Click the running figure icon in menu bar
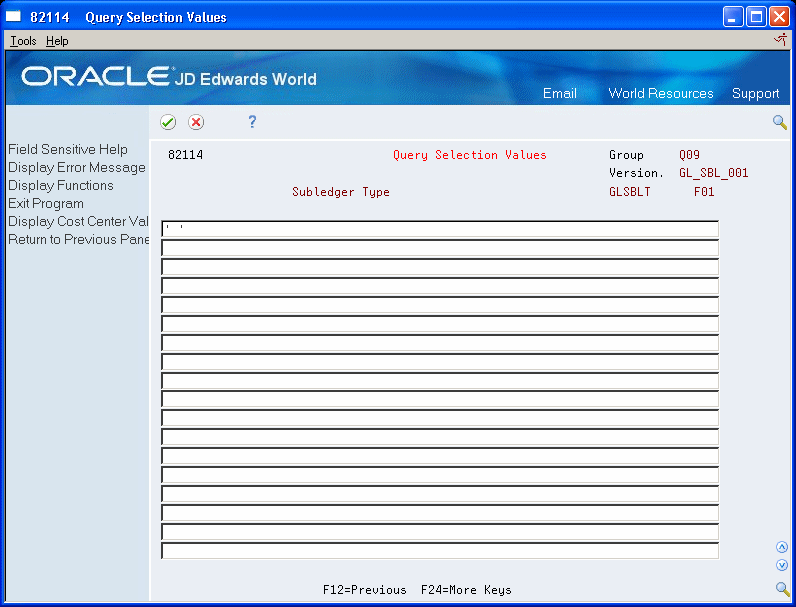 (x=780, y=40)
